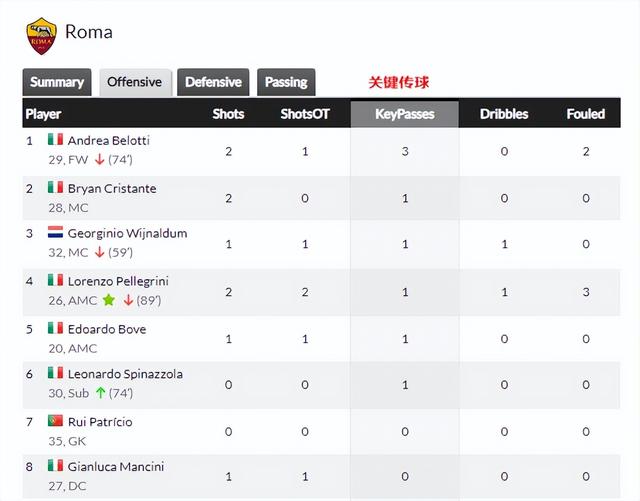This screenshot has height=501, width=640.
Task: Click the Netherlands flag next to Wijnaldum
Action: point(56,232)
